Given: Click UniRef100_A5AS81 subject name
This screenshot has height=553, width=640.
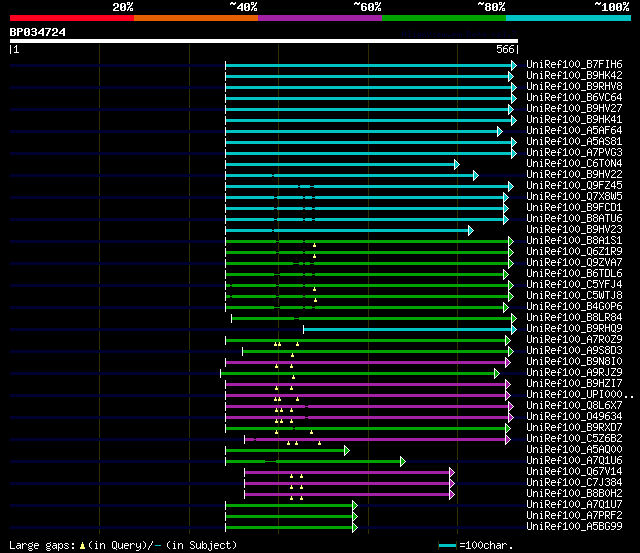Looking at the screenshot, I should 574,142.
